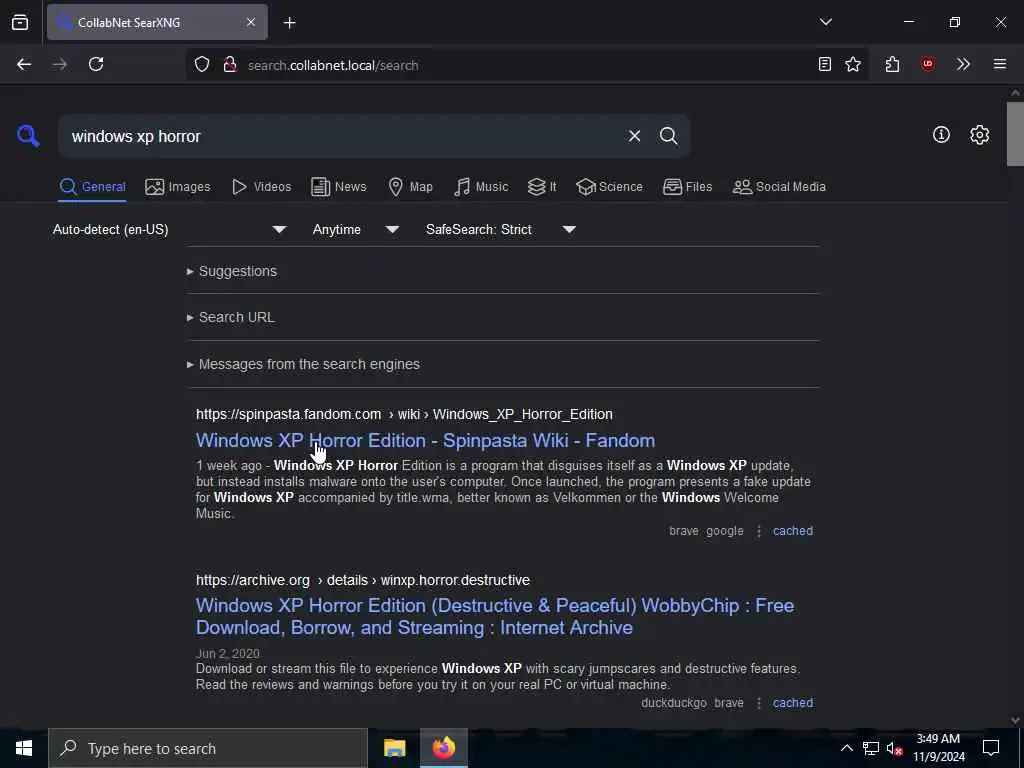This screenshot has width=1024, height=768.
Task: List all tabs dropdown arrow
Action: point(825,22)
